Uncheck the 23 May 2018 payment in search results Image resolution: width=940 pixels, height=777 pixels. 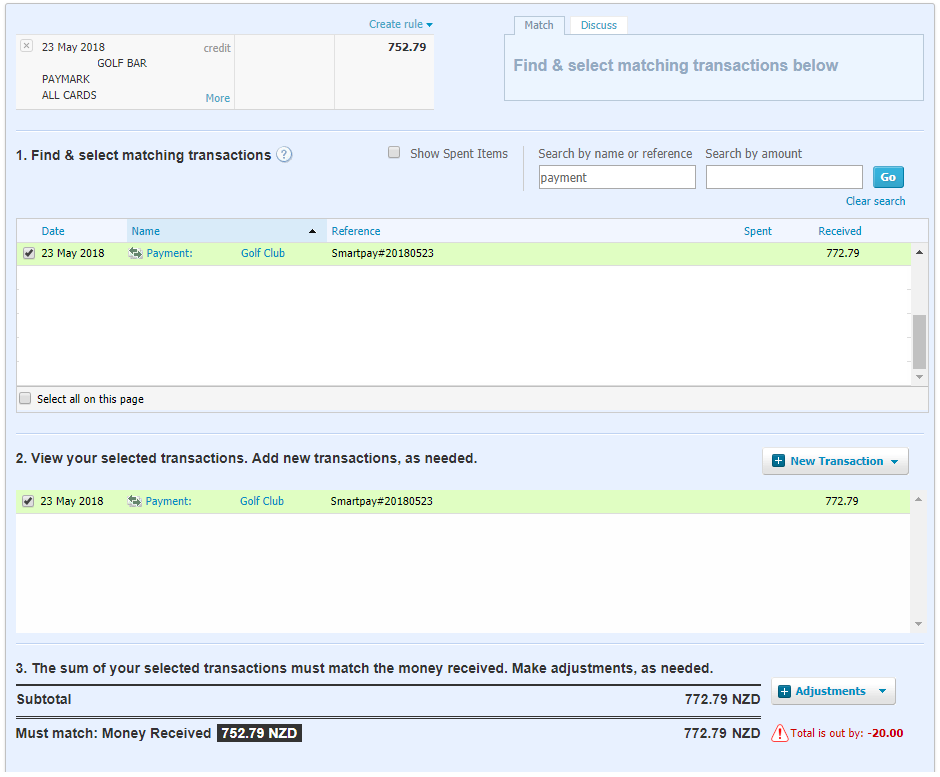(28, 254)
